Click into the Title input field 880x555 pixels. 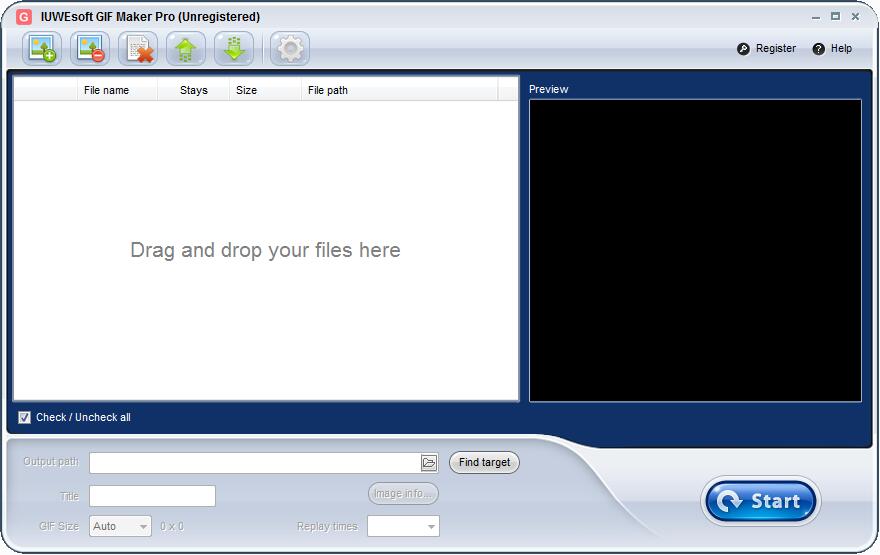152,496
